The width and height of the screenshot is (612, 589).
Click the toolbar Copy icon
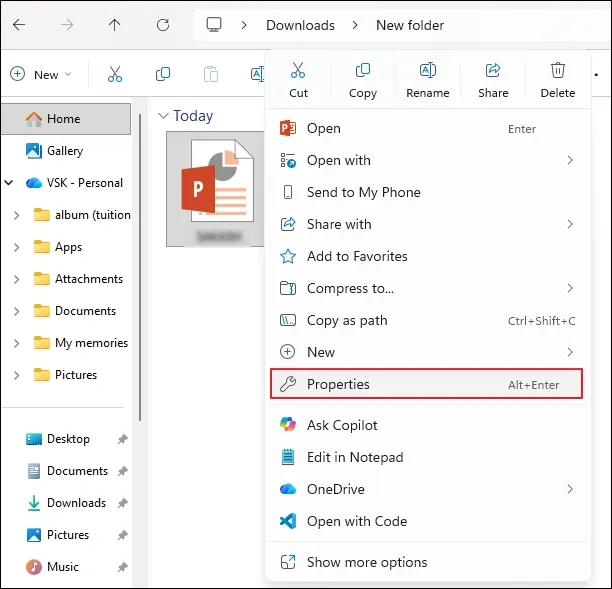point(163,74)
